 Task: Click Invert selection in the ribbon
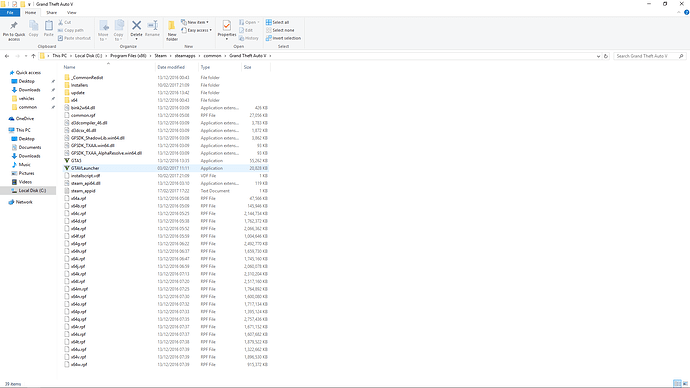tap(283, 38)
